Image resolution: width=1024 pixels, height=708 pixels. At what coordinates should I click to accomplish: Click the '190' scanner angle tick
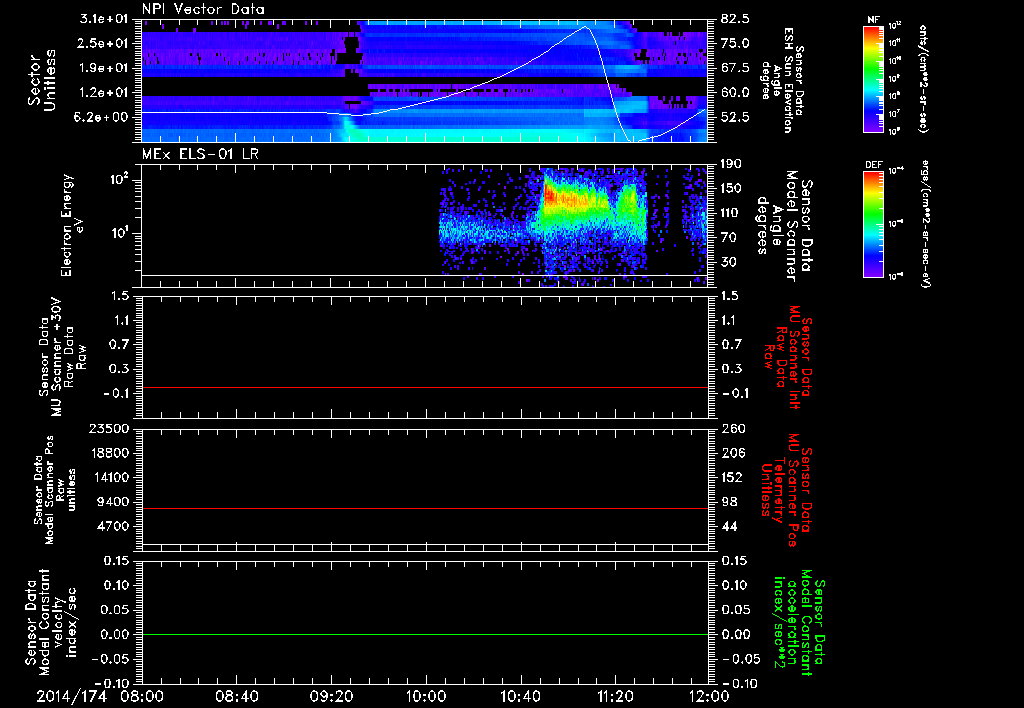point(731,164)
